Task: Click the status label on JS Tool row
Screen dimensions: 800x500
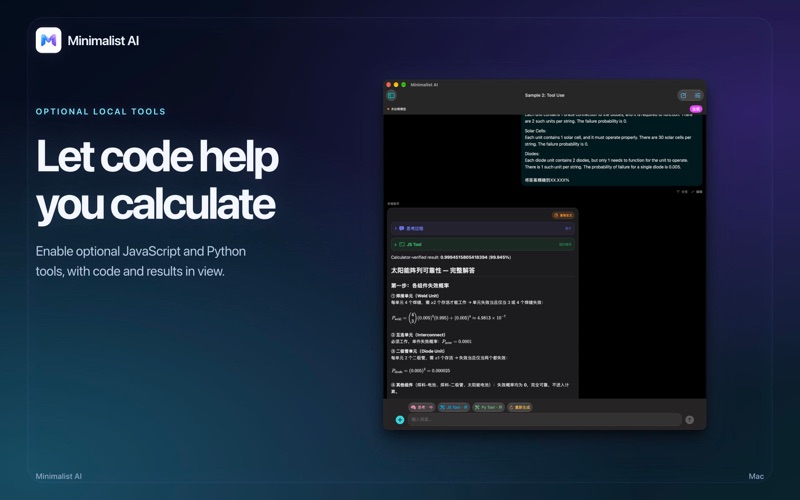Action: (565, 244)
